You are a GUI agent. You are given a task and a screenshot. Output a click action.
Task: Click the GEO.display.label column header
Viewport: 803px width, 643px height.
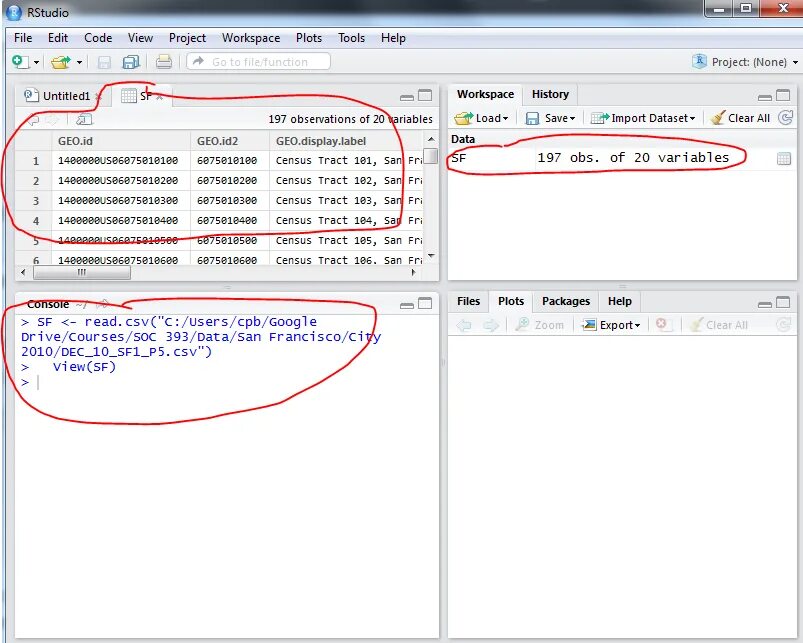[x=346, y=141]
